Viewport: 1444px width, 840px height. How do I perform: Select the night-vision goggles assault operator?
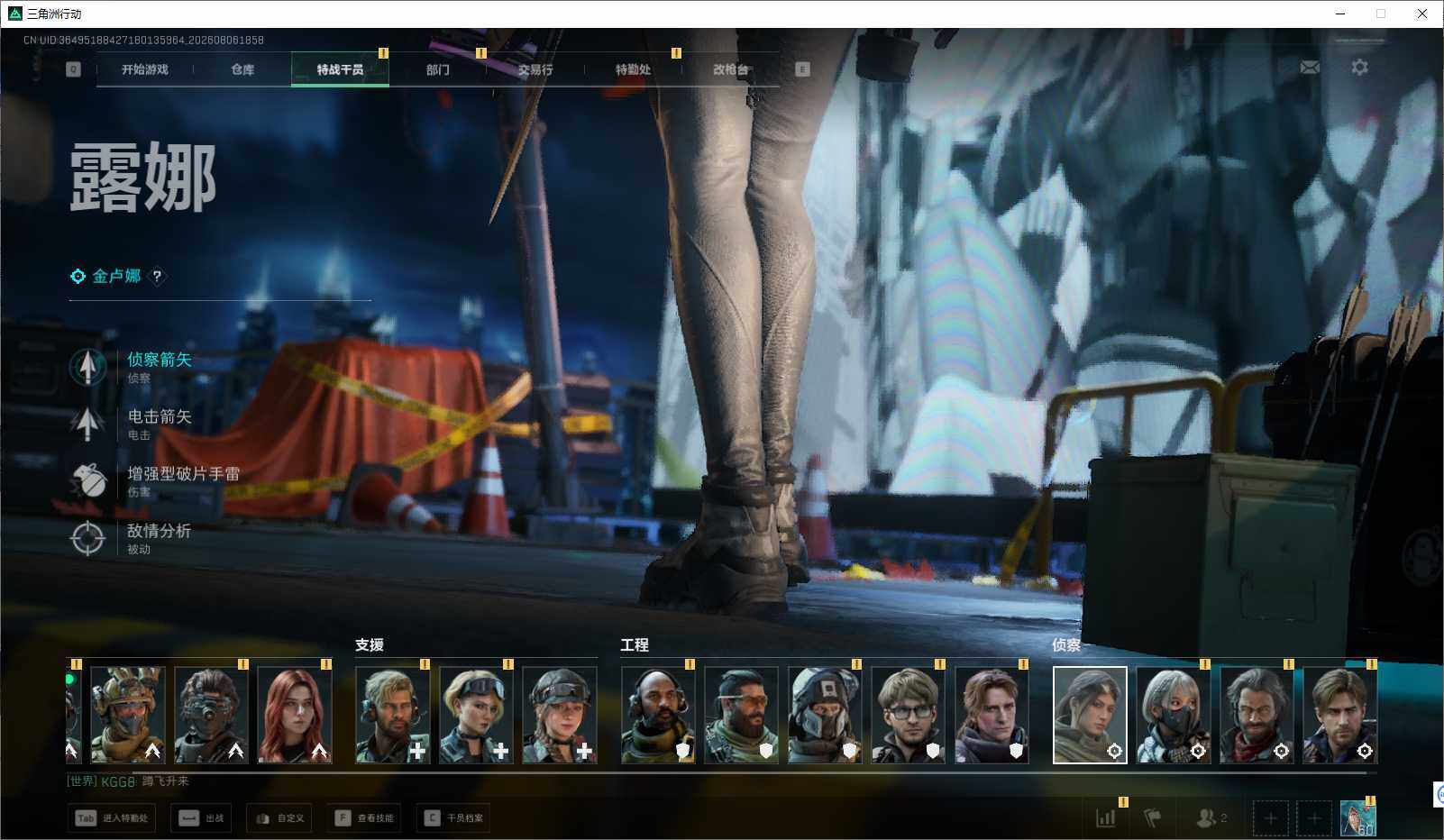pyautogui.click(x=211, y=715)
